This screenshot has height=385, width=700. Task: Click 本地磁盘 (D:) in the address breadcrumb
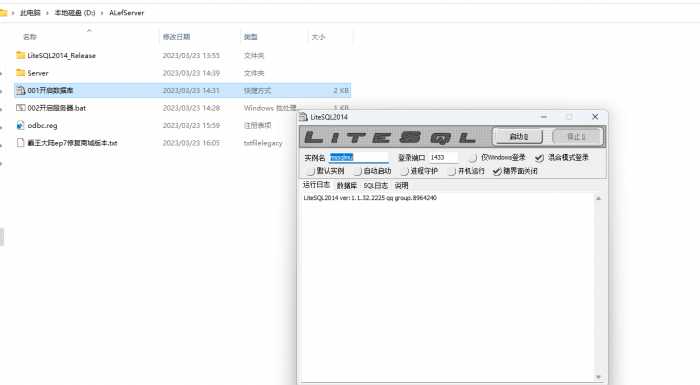(x=75, y=13)
